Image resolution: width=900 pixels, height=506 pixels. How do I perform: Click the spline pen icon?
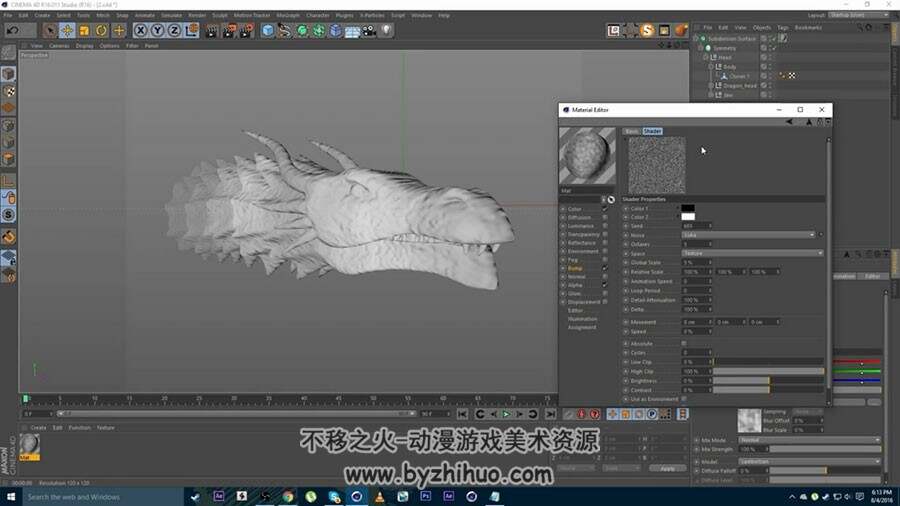click(285, 31)
